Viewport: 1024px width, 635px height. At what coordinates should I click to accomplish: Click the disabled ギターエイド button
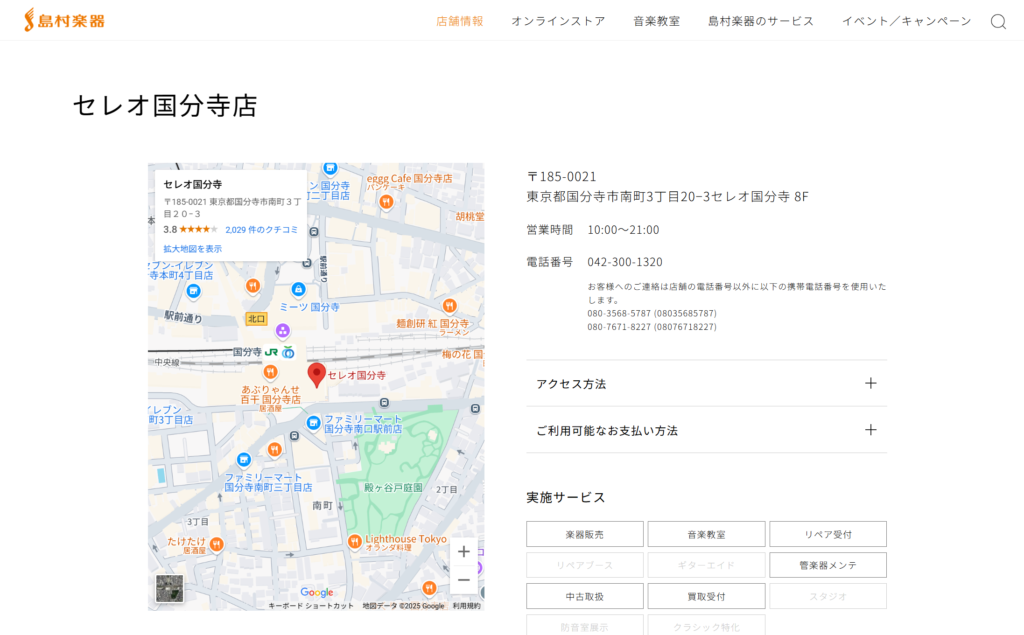(x=706, y=565)
